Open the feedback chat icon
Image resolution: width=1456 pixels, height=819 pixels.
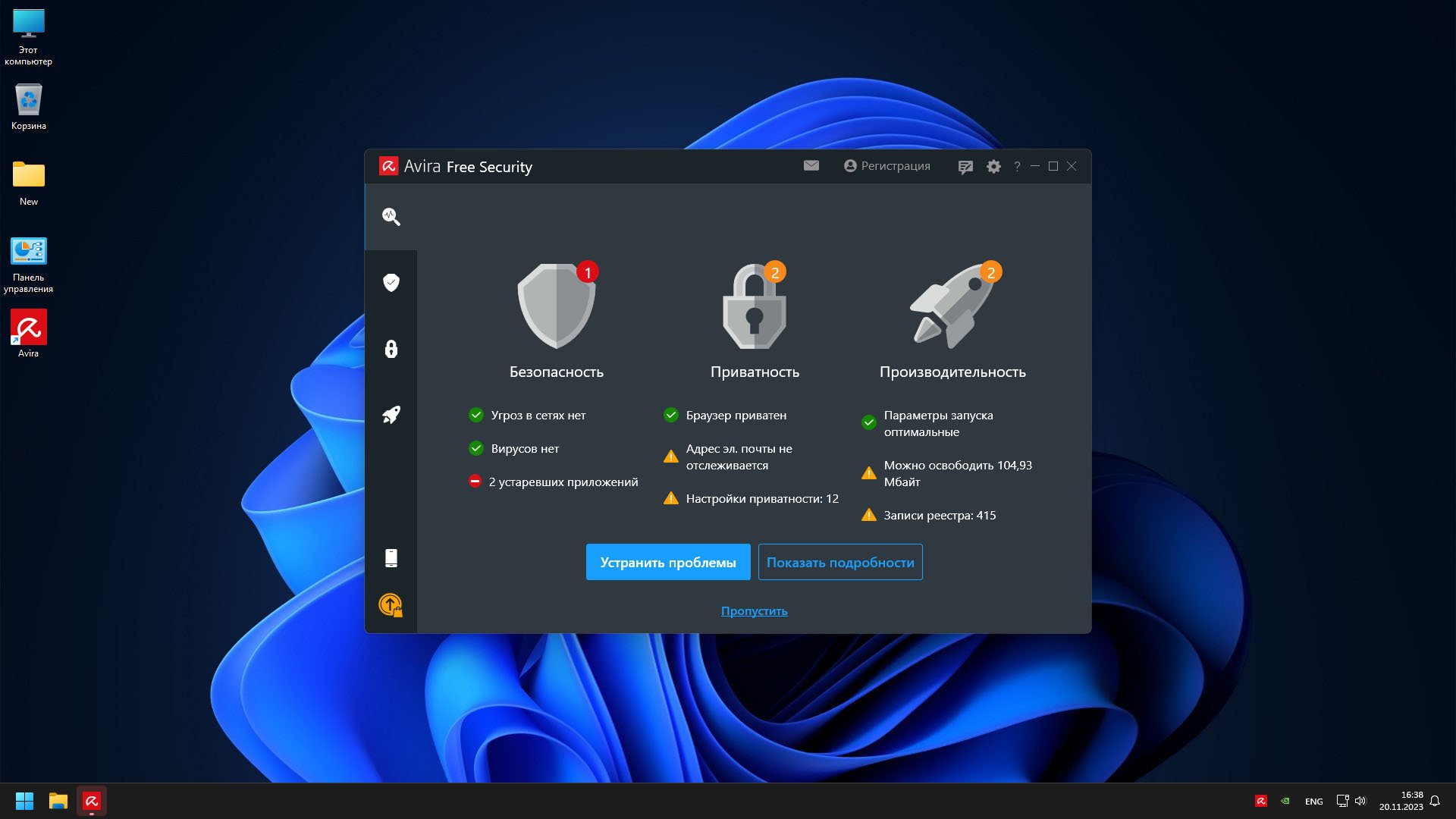[x=965, y=167]
